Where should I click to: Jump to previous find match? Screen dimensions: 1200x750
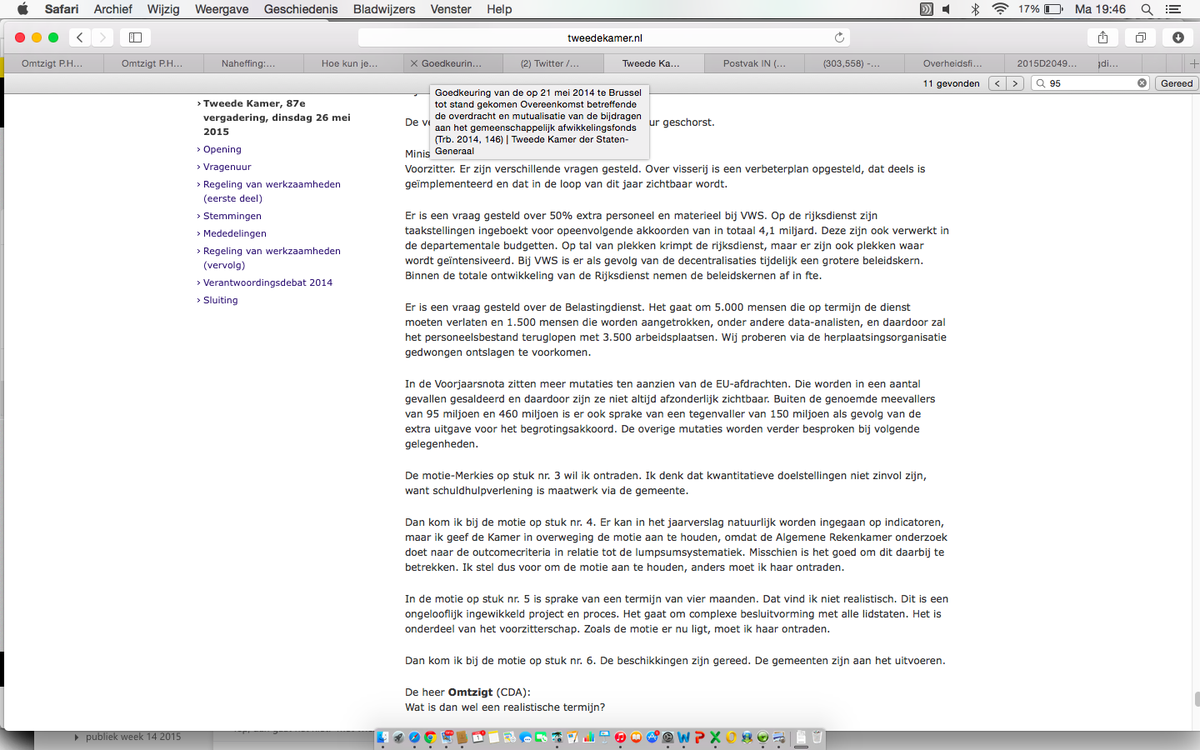[997, 83]
